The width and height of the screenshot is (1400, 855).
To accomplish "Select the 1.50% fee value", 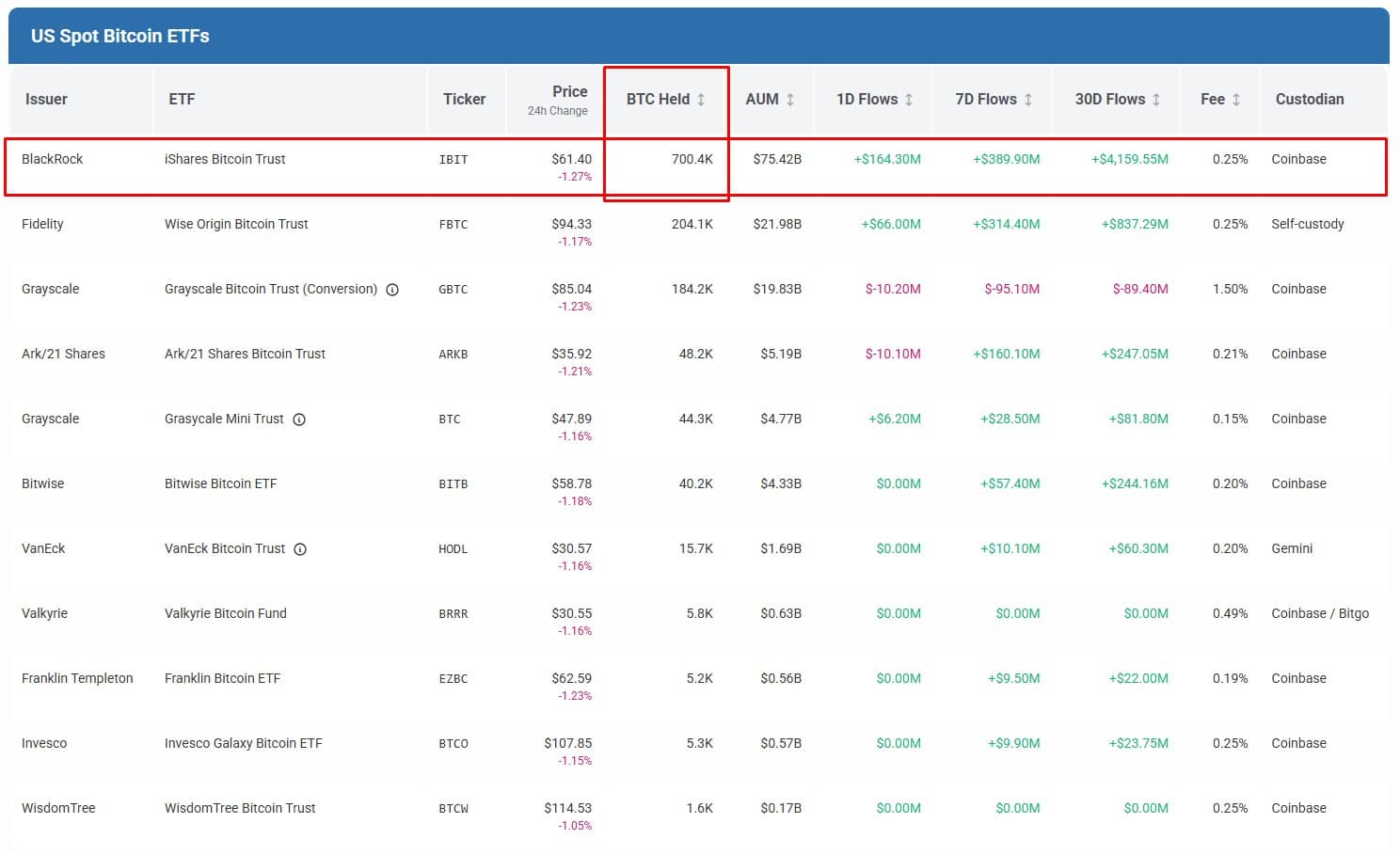I will pyautogui.click(x=1231, y=289).
